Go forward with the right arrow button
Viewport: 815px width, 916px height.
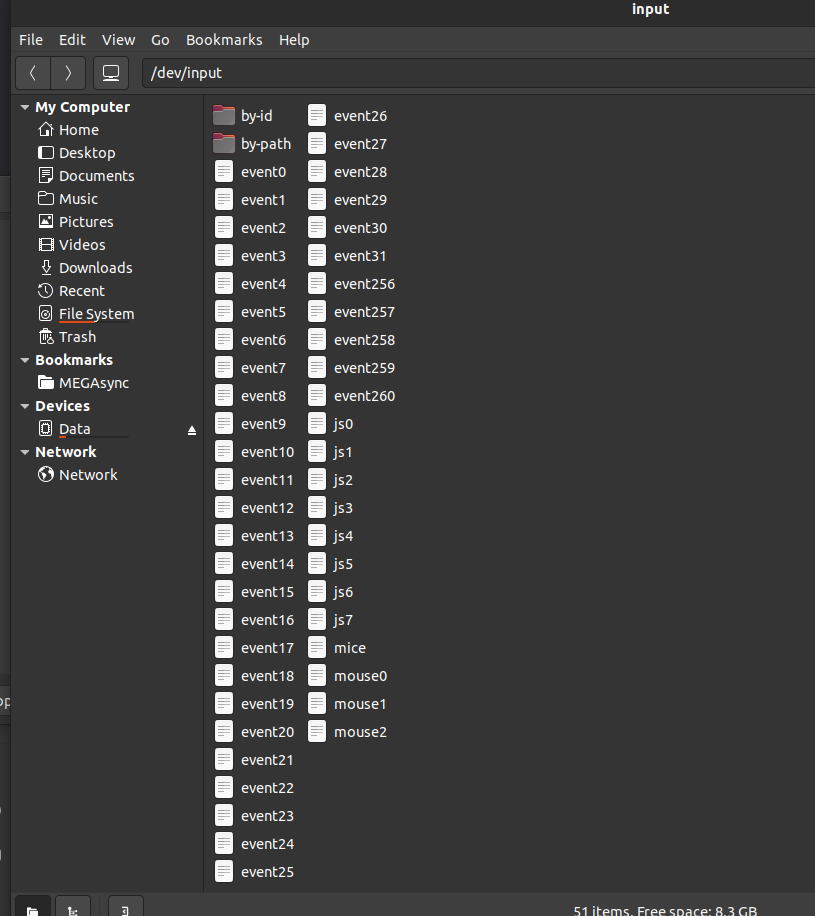click(68, 73)
